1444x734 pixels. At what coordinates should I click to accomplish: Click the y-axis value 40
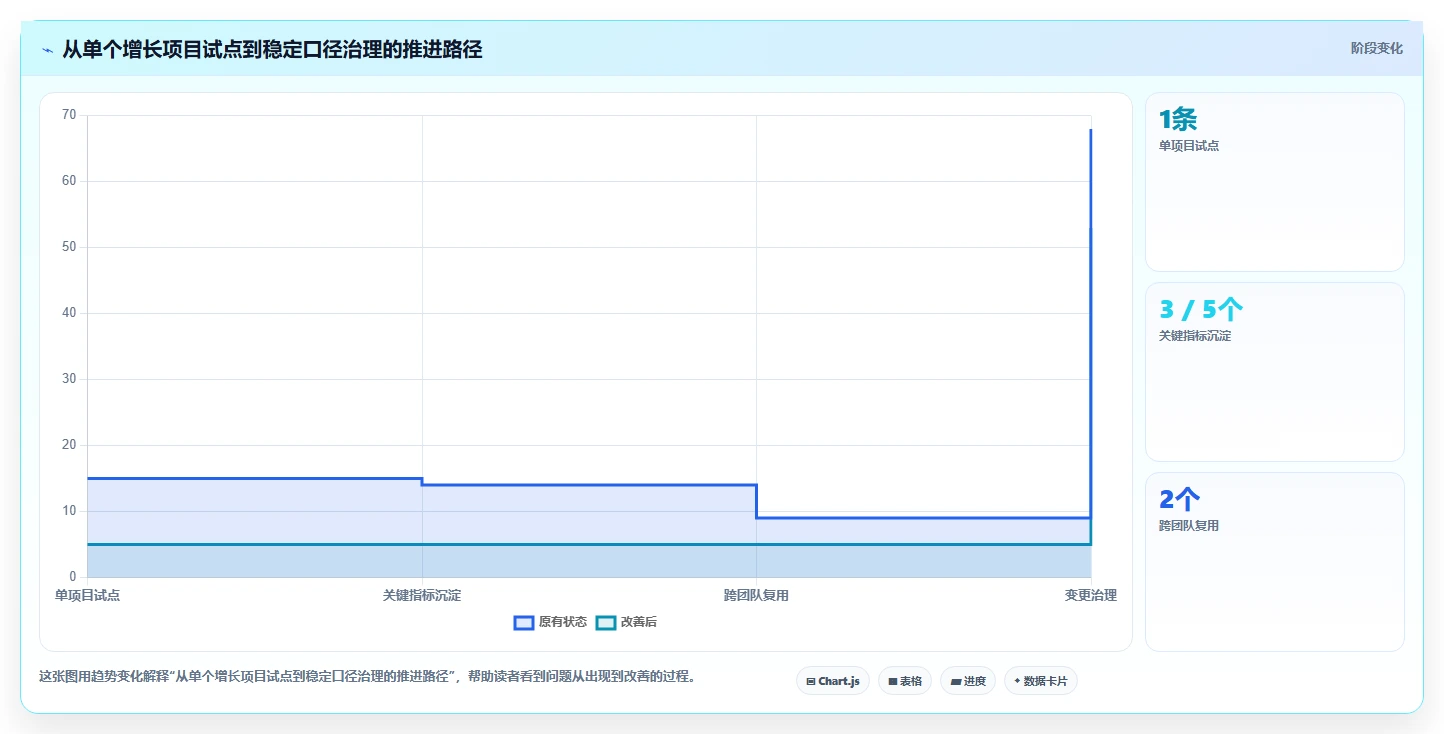(69, 313)
